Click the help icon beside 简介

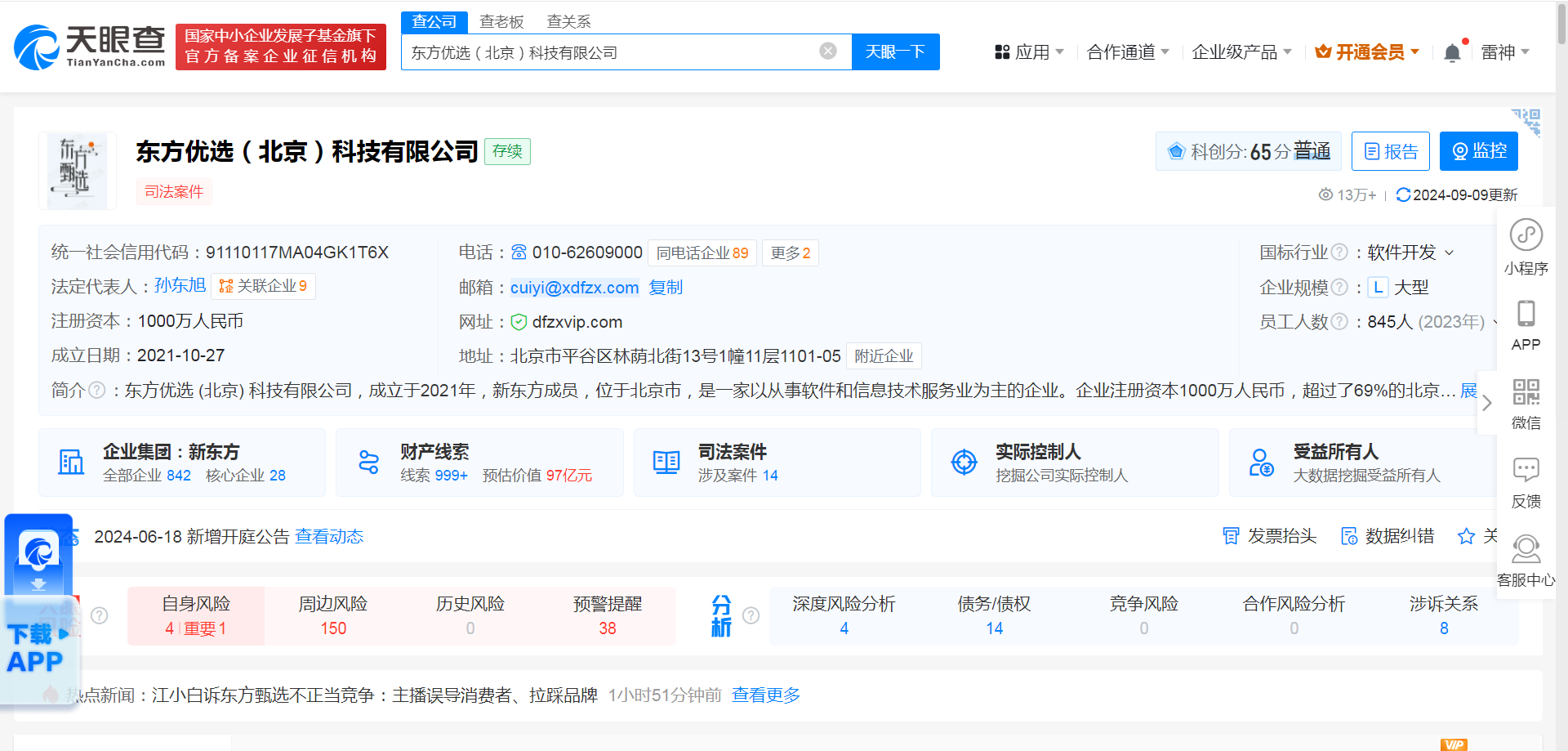click(96, 390)
